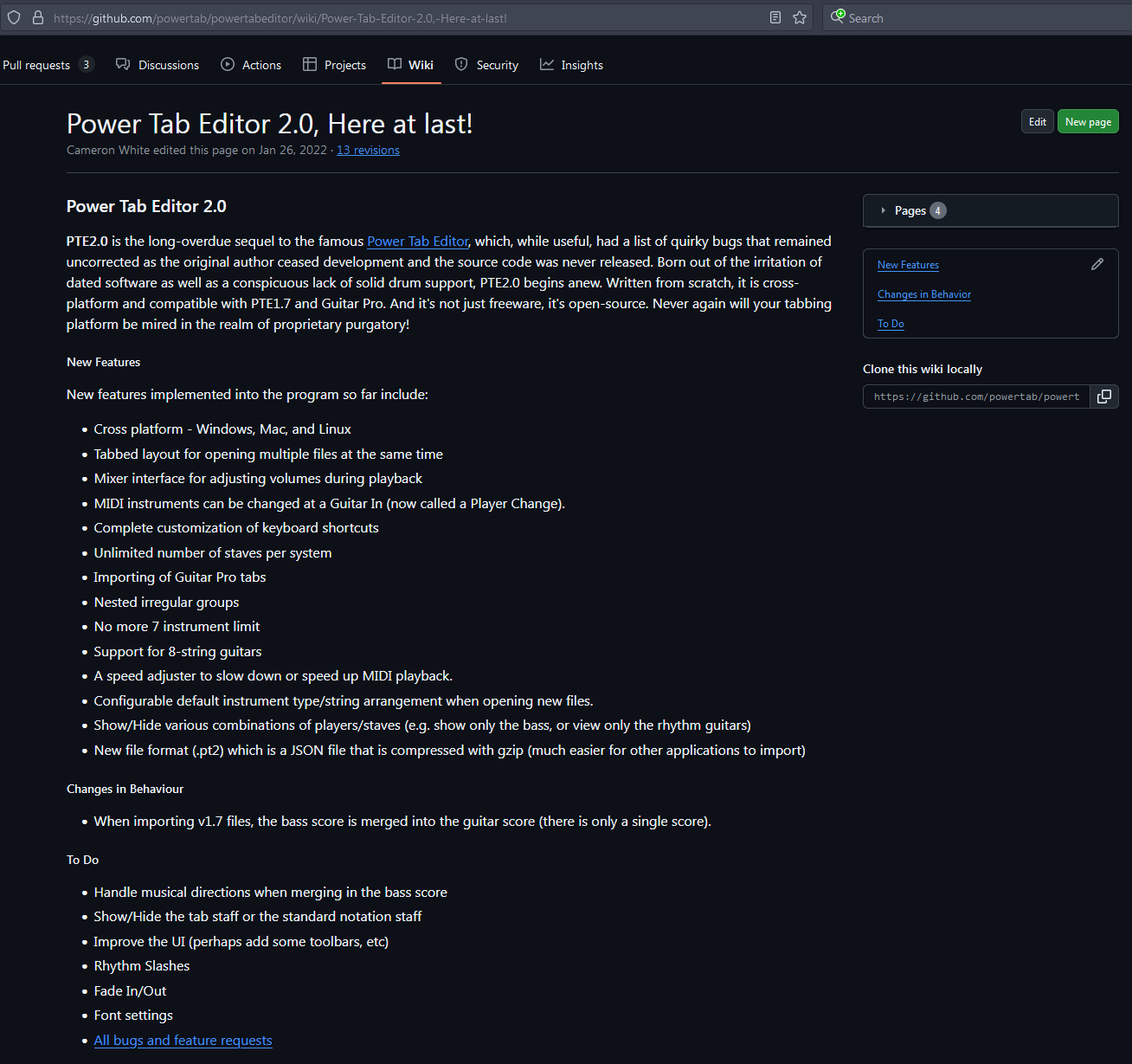The image size is (1132, 1064).
Task: Click the page title 'Power Tab Editor 2.0, Here at last!'
Action: pyautogui.click(x=270, y=124)
